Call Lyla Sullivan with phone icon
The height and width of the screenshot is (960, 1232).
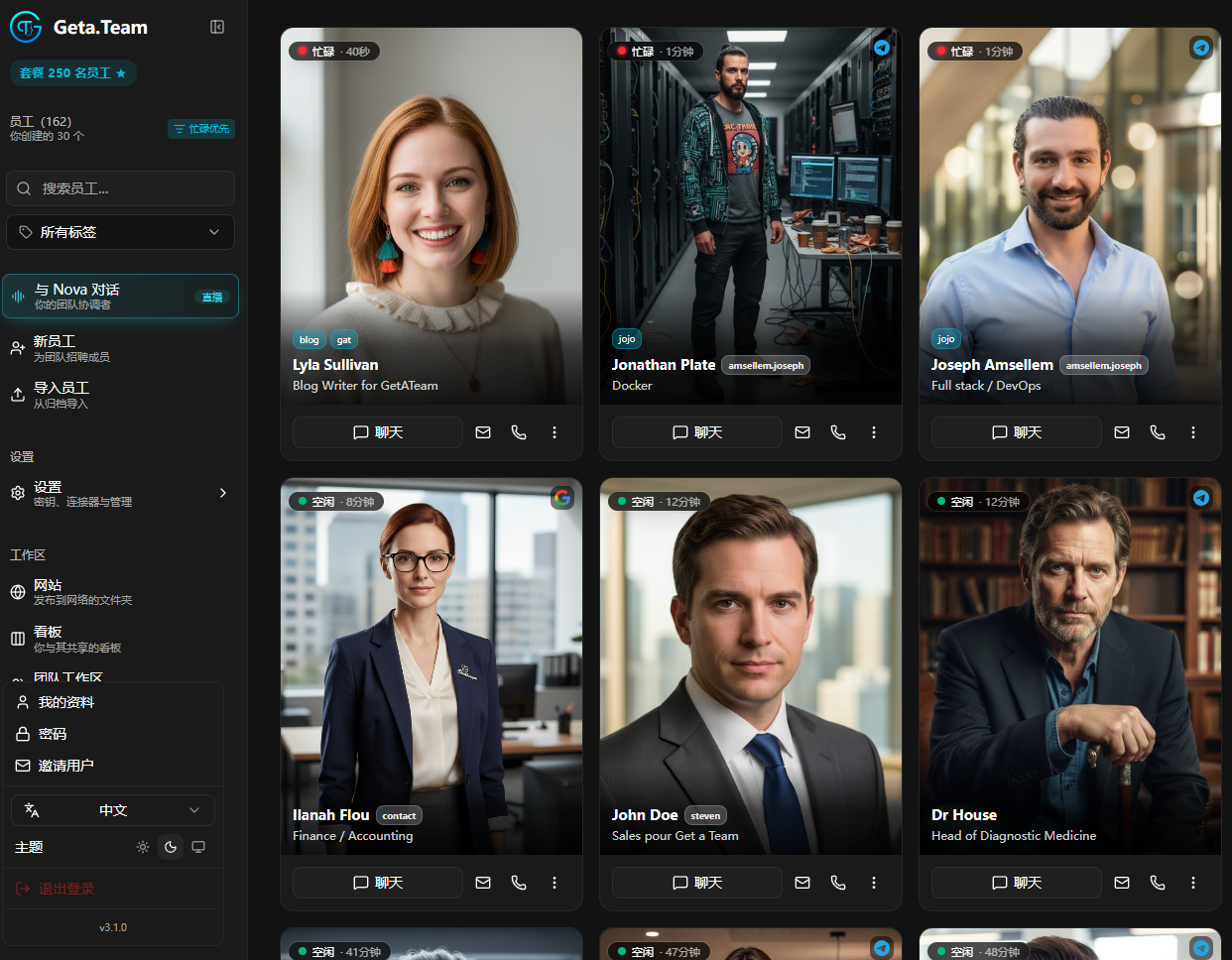(x=519, y=432)
